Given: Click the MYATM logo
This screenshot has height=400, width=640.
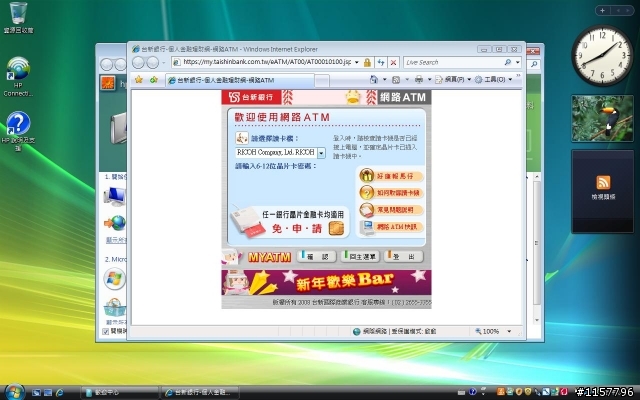Looking at the screenshot, I should coord(269,257).
